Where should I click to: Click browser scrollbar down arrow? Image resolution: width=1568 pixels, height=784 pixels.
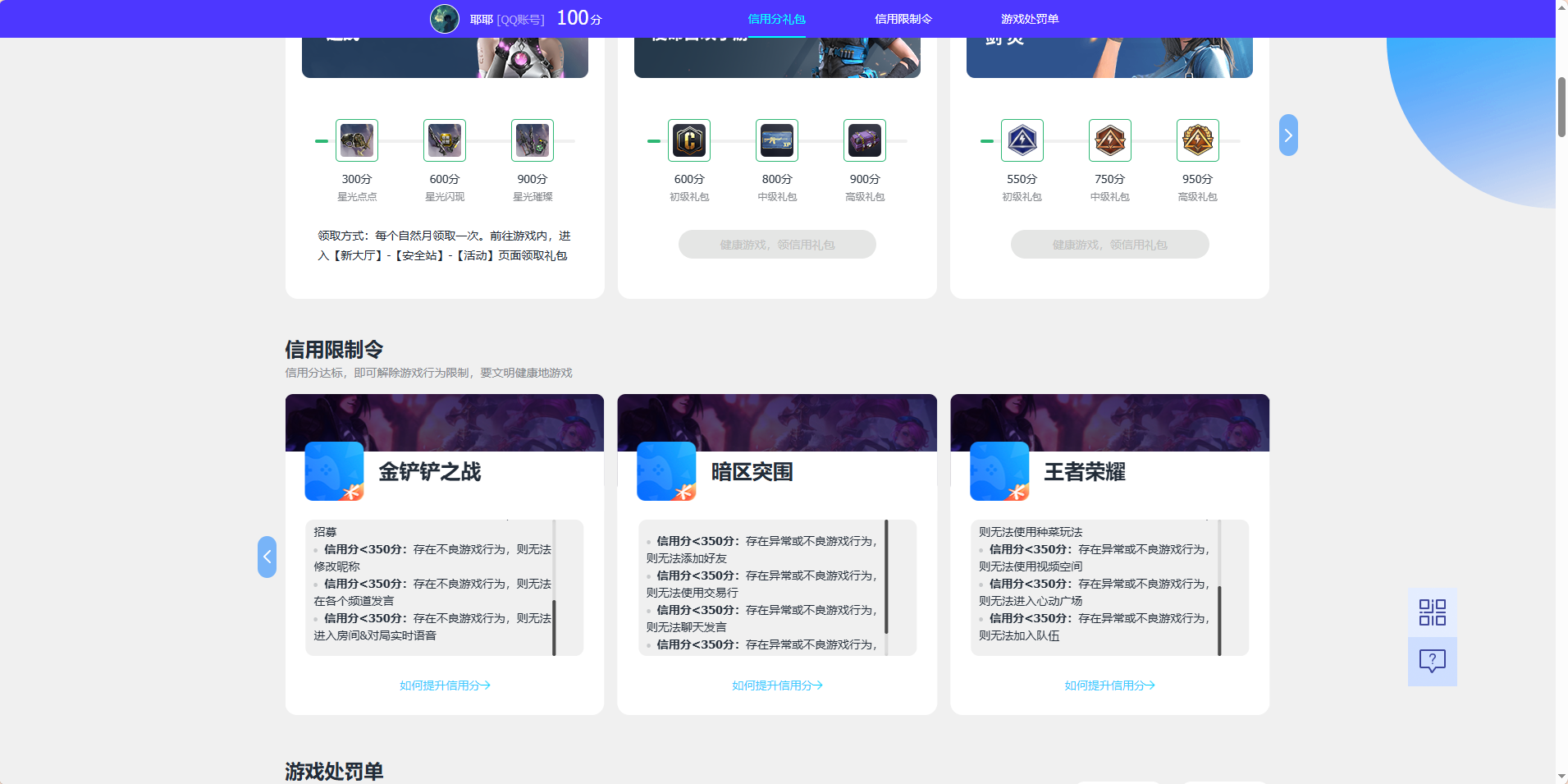click(x=1561, y=777)
